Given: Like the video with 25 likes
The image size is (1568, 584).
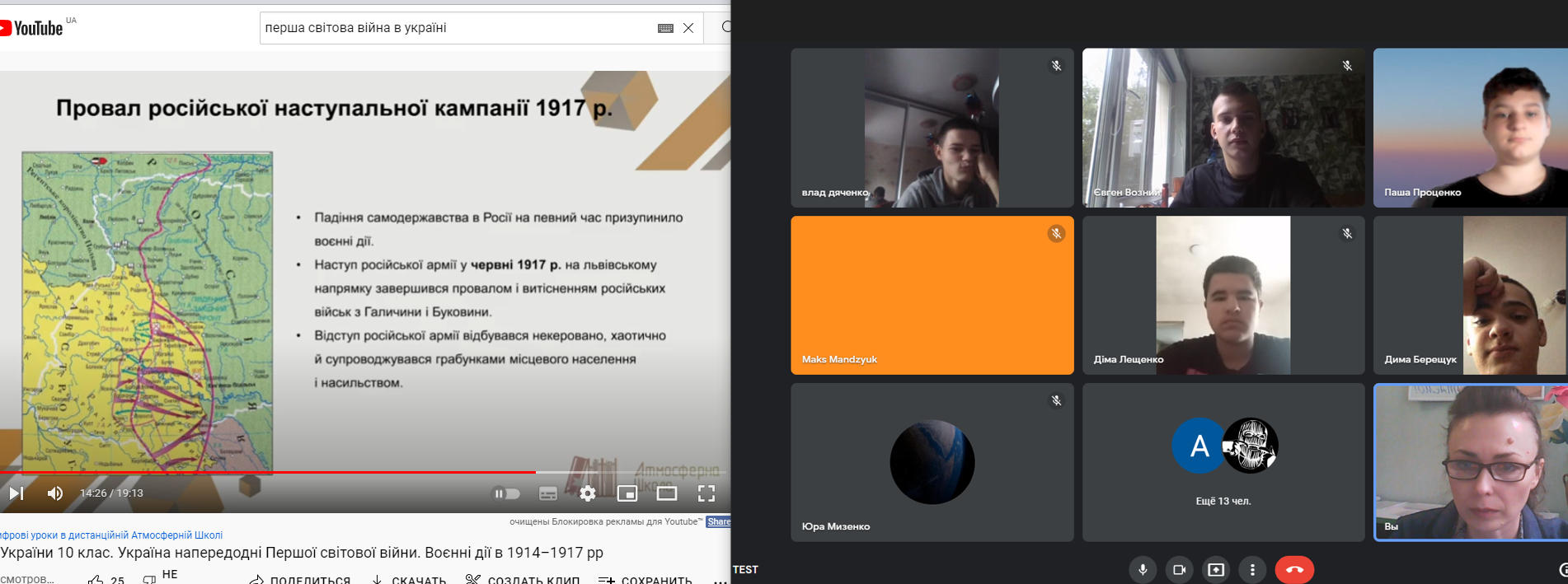Looking at the screenshot, I should [106, 579].
